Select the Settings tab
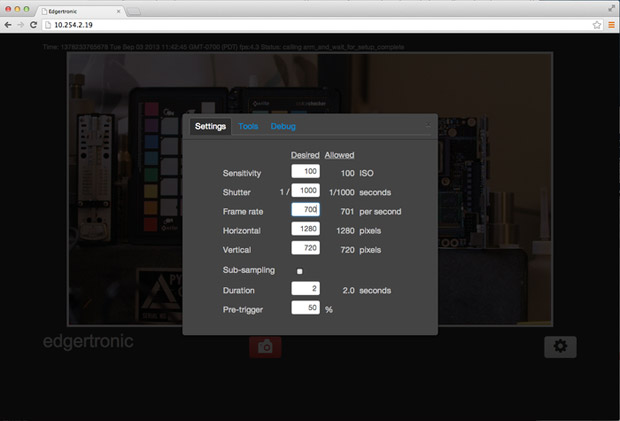Screen dimensions: 620x421 [x=210, y=127]
